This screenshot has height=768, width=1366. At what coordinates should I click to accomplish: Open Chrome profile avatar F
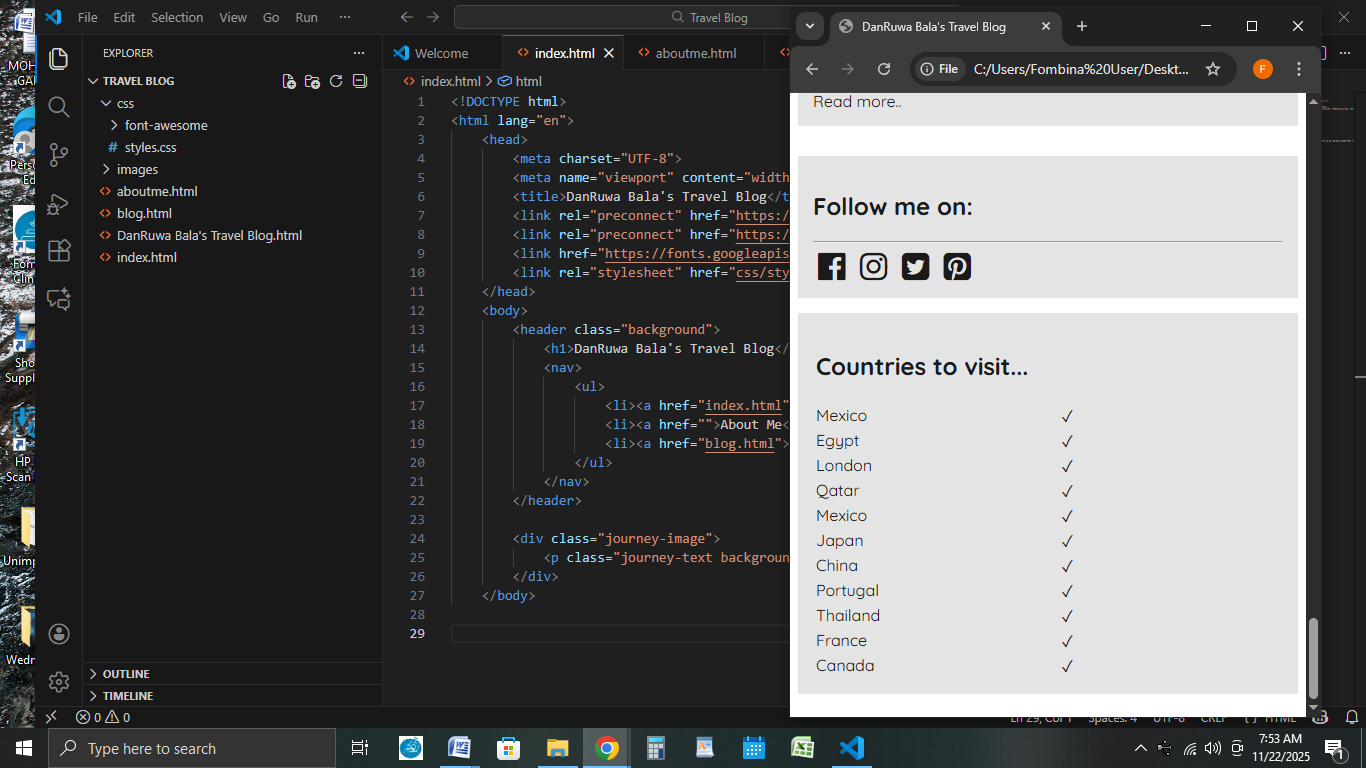click(x=1263, y=69)
